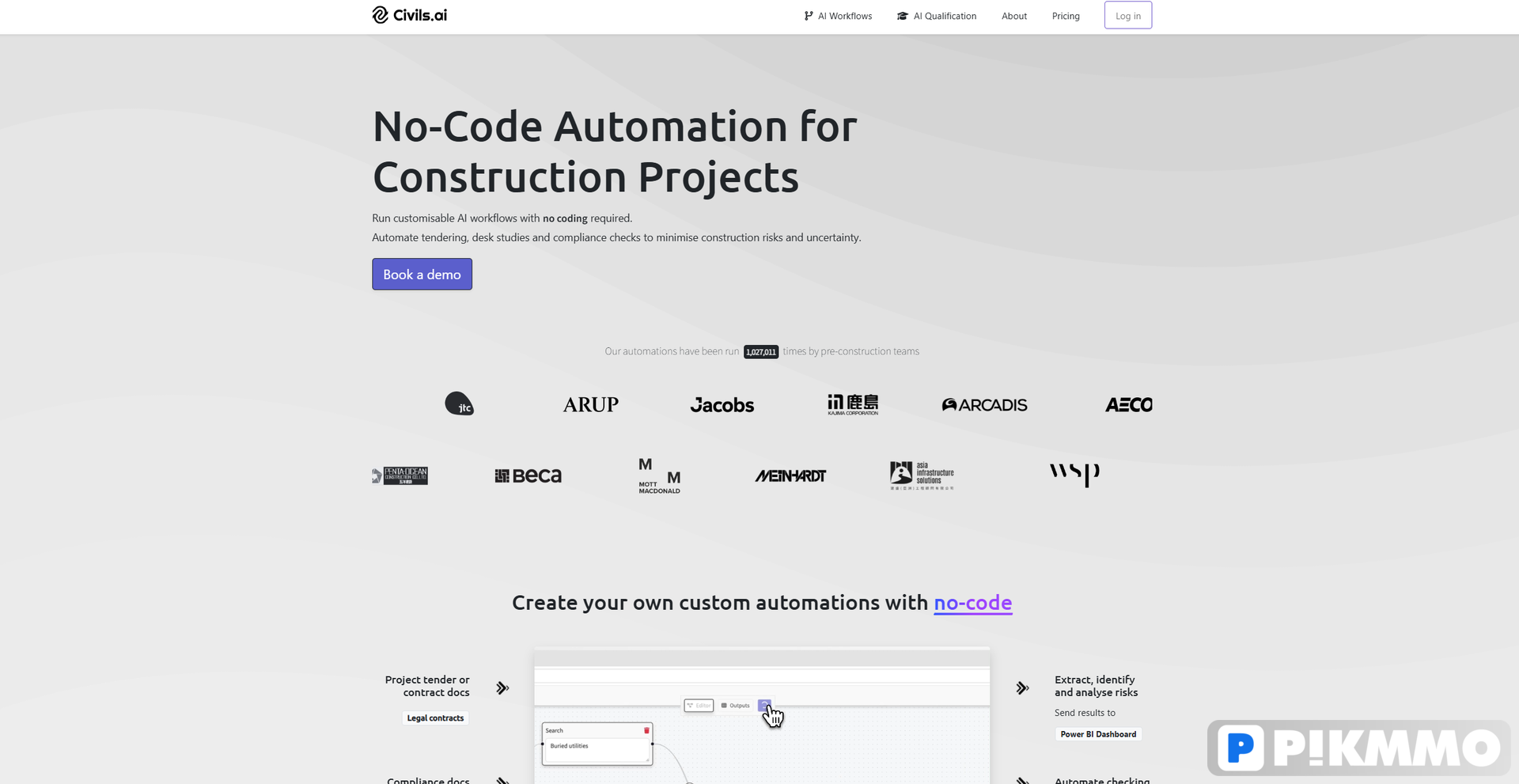Click the Asia Infrastructure Solutions logo
1519x784 pixels.
coord(922,475)
